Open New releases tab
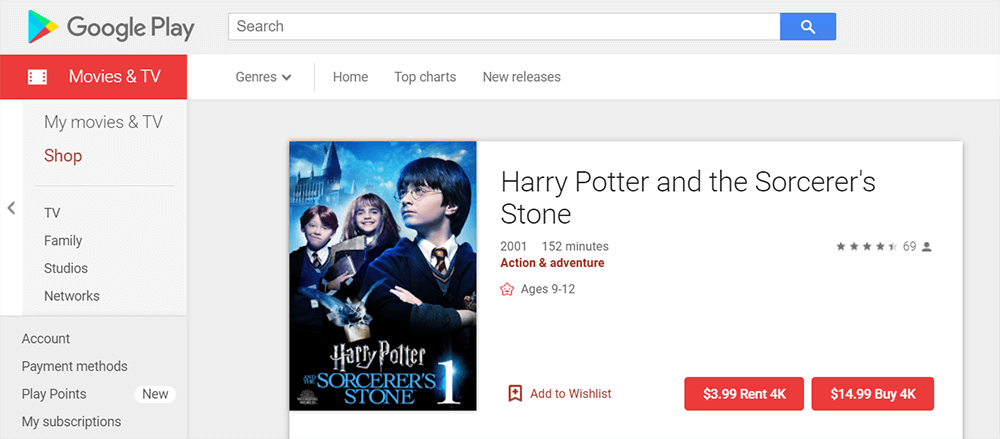 [522, 77]
